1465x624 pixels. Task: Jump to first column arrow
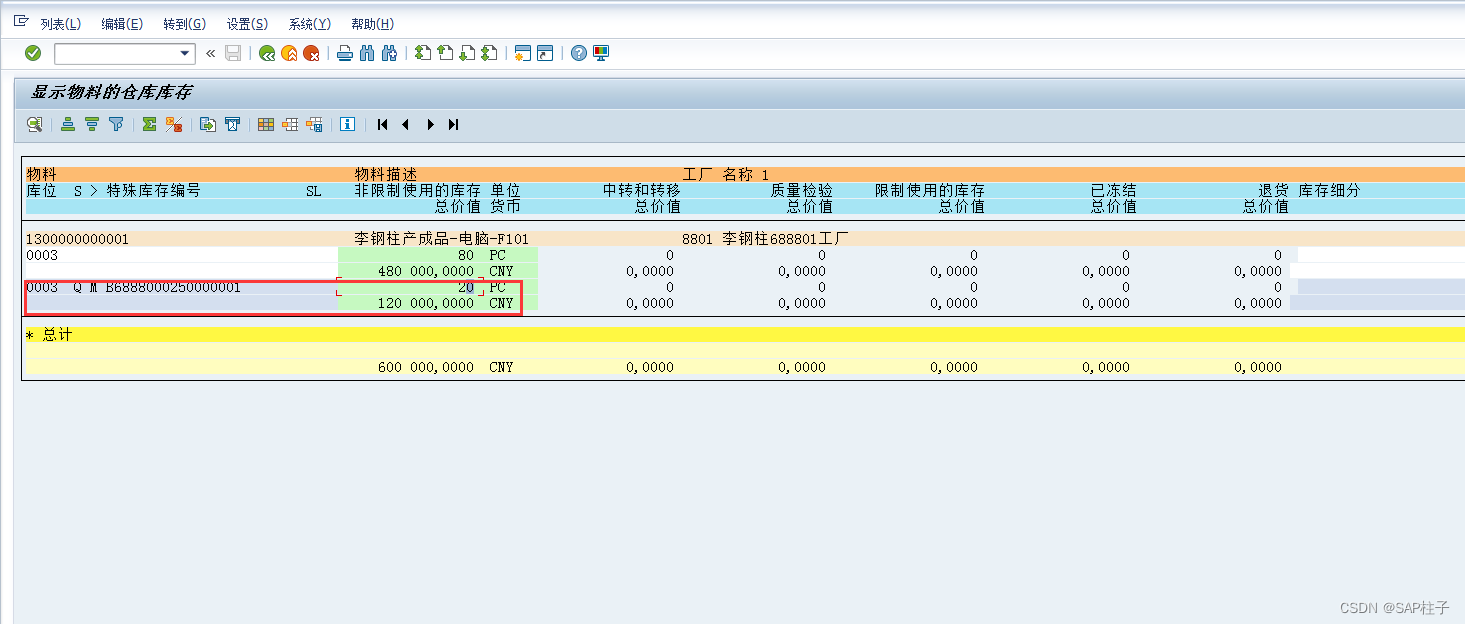[x=382, y=124]
